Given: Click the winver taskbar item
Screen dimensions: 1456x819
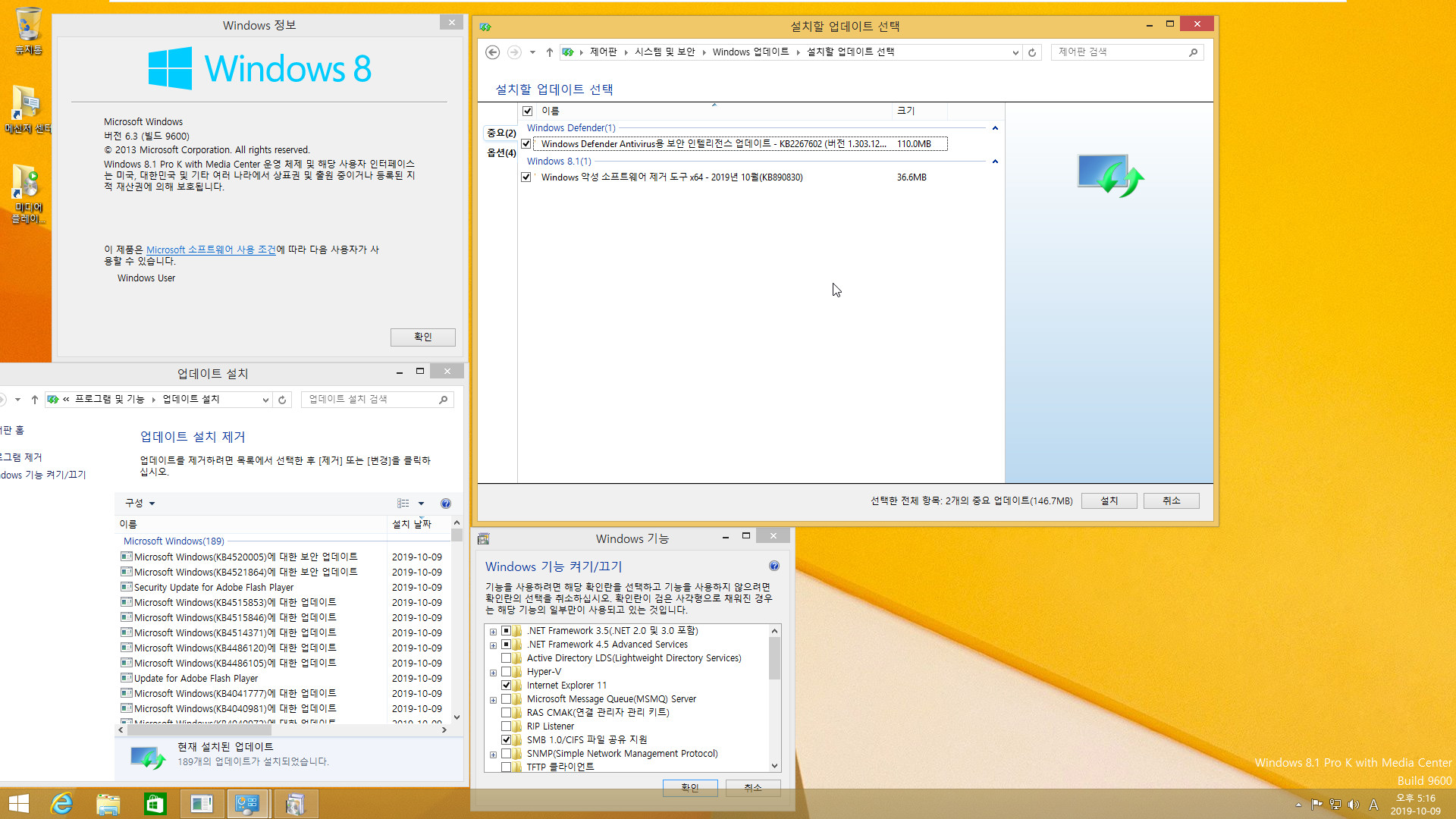Looking at the screenshot, I should point(202,804).
